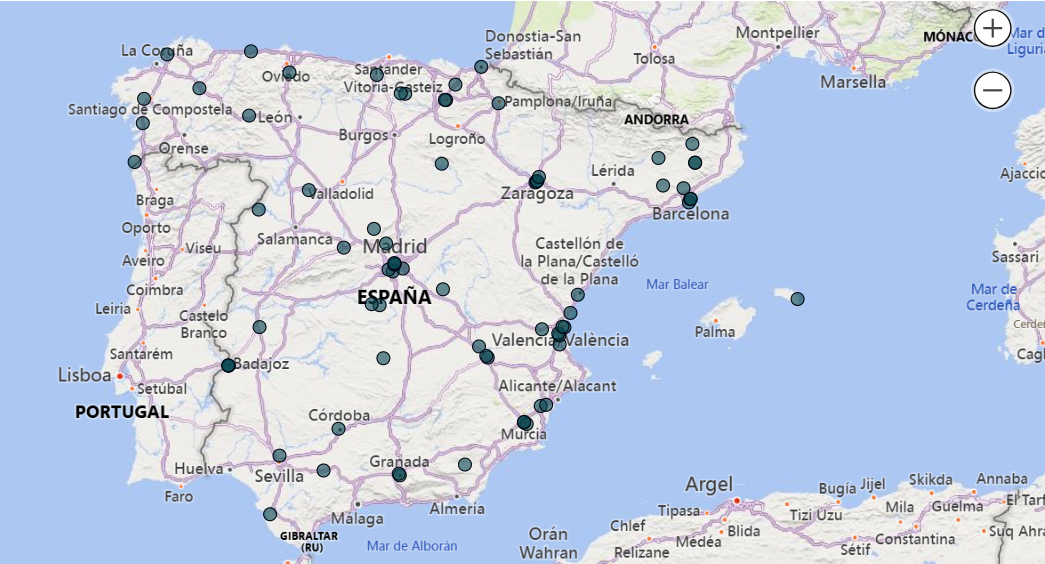Viewport: 1045px width, 564px height.
Task: Click the Lisboa city label
Action: [85, 375]
